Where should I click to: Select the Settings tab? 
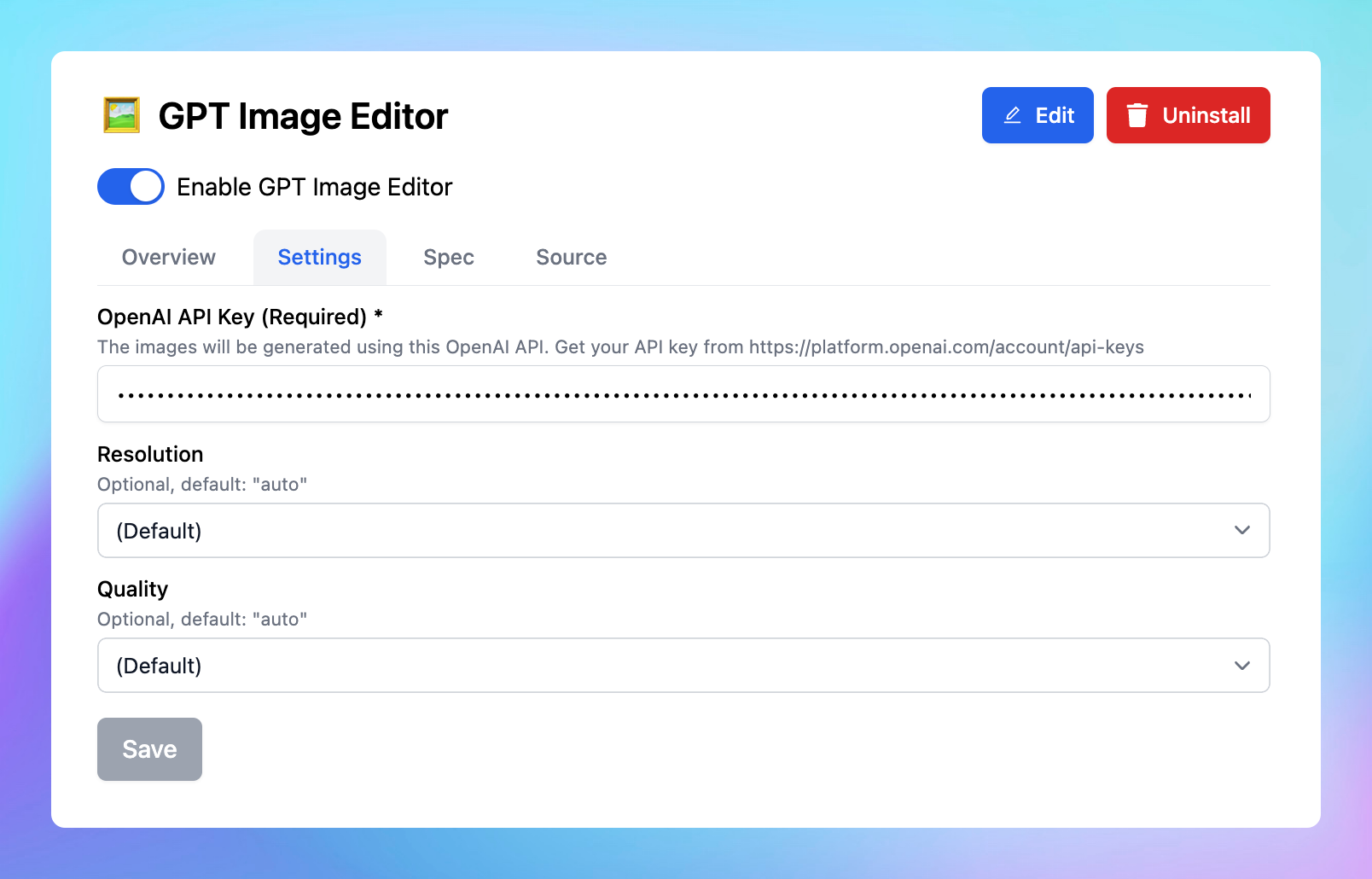(320, 258)
